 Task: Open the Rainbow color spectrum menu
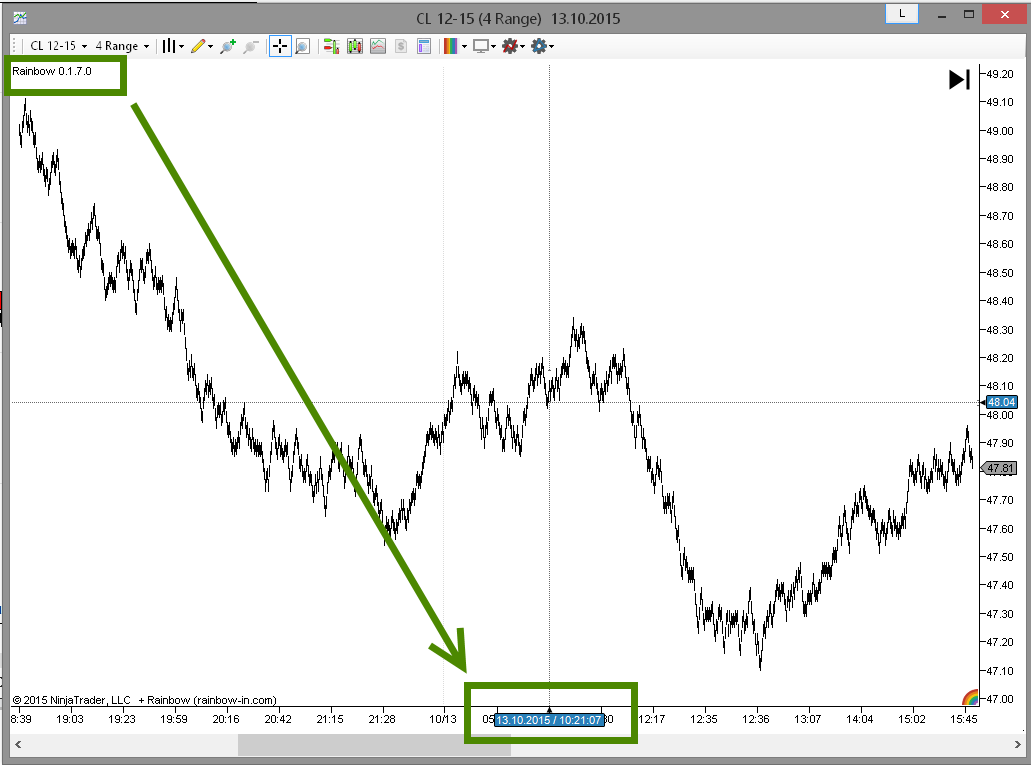[455, 46]
